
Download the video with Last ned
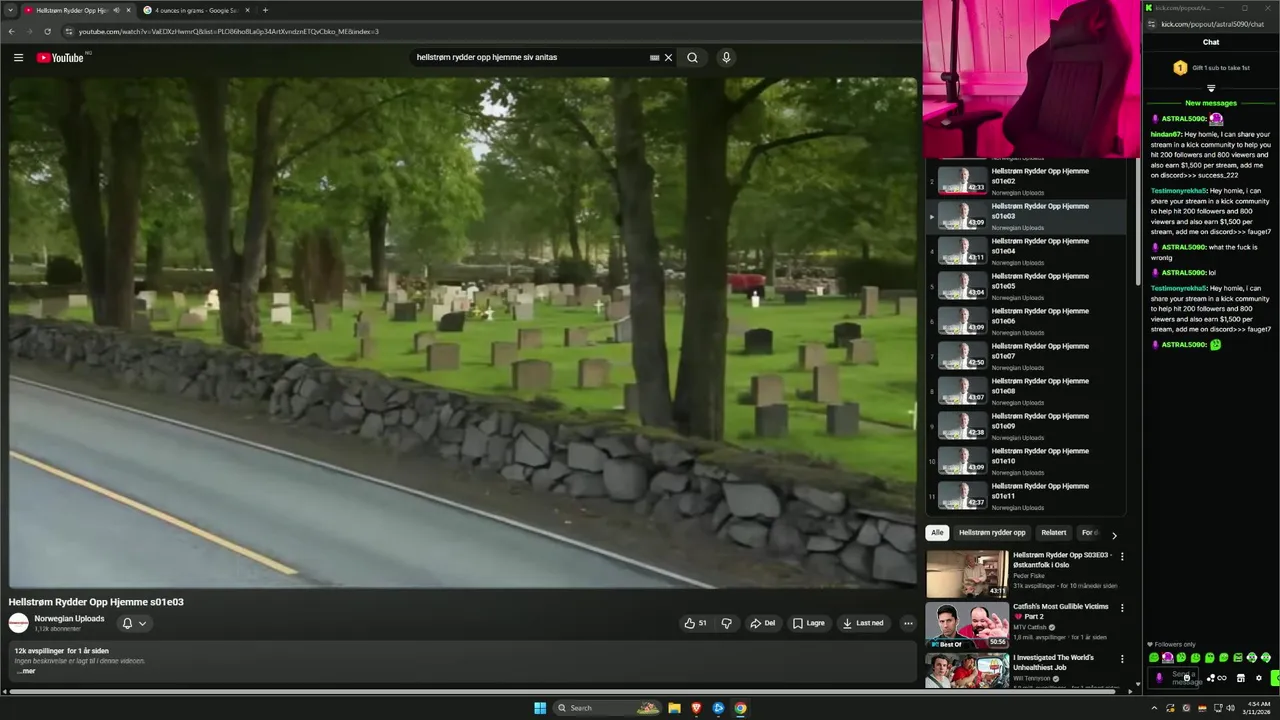[863, 623]
